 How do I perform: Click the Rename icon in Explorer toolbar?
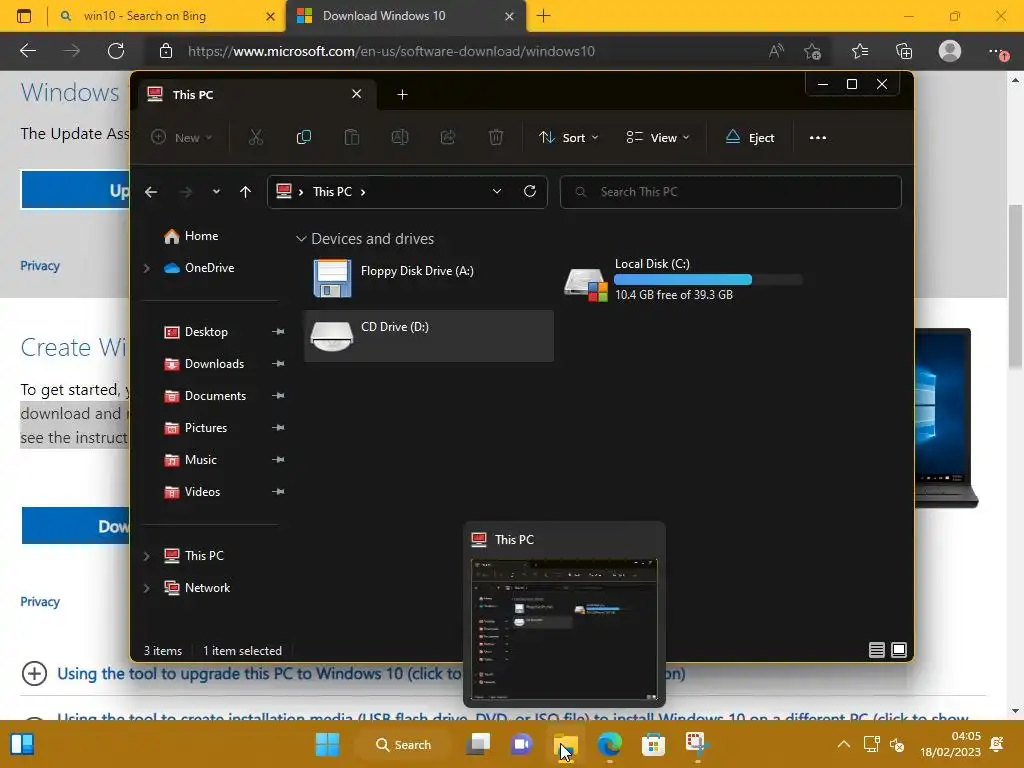pos(400,137)
